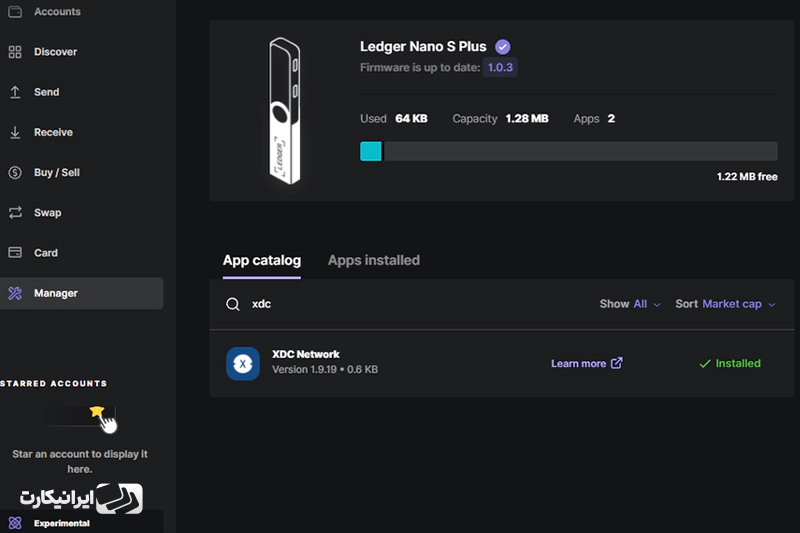The height and width of the screenshot is (533, 800).
Task: Click the external link icon beside Learn more
Action: coord(617,363)
